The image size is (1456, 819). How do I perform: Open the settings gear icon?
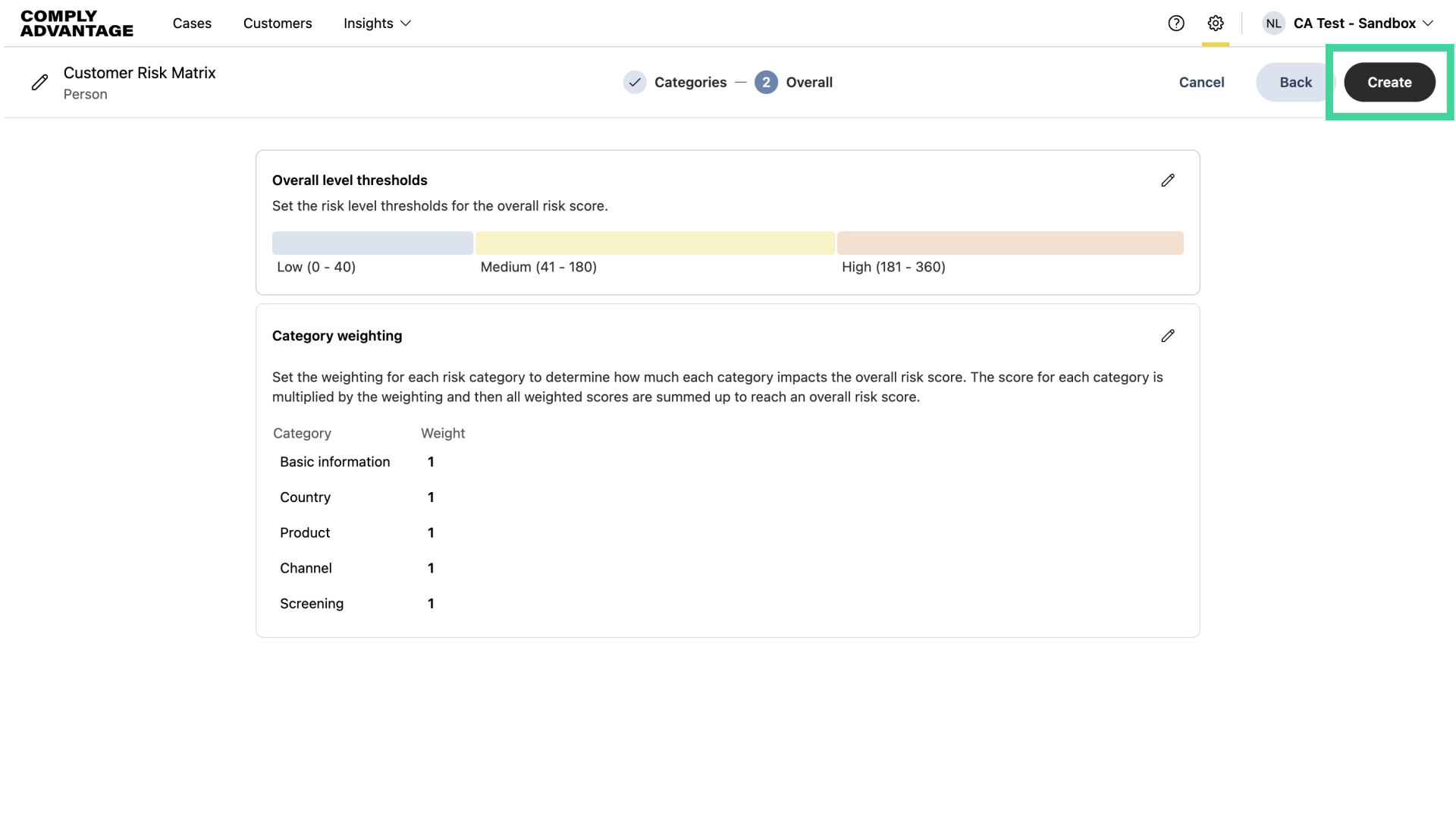pos(1216,24)
